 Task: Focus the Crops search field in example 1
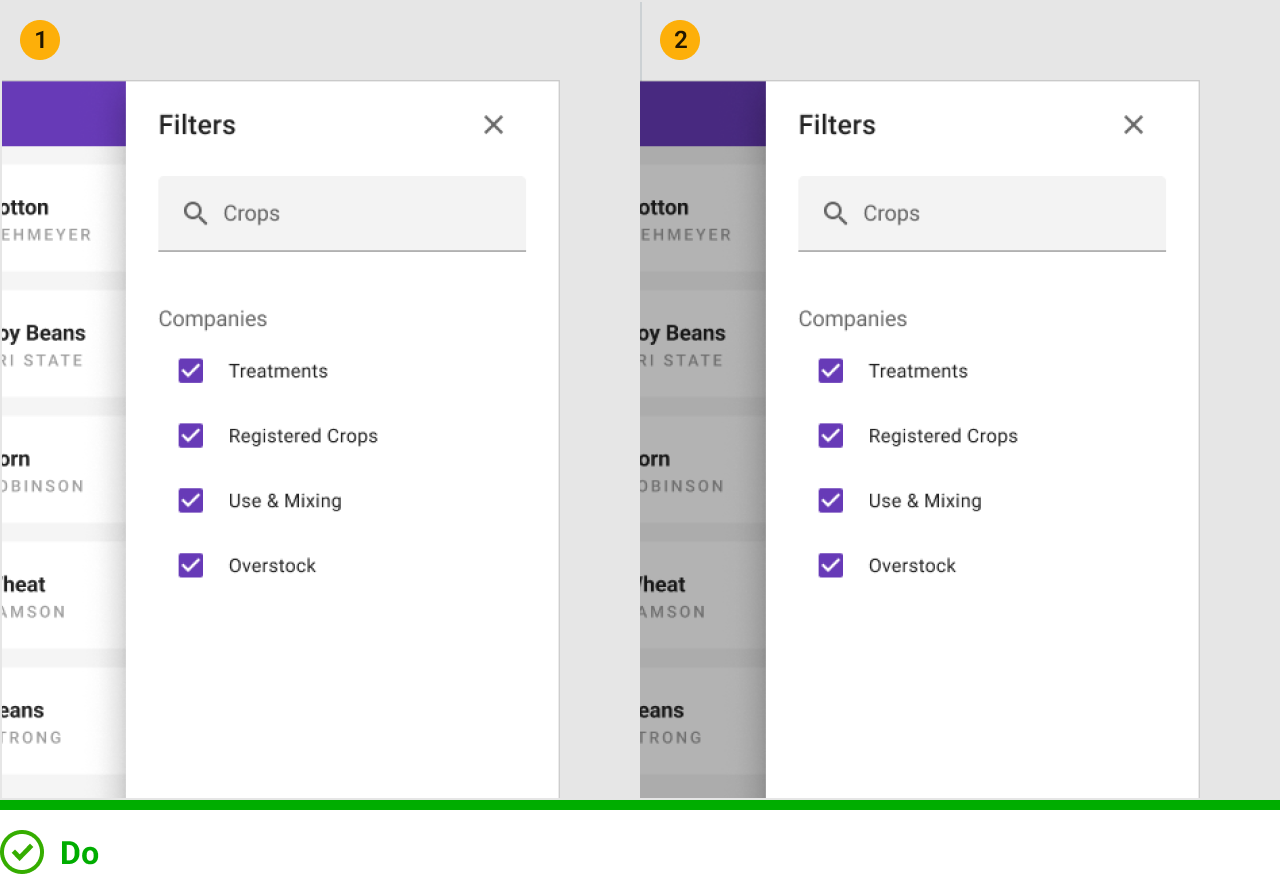(x=360, y=213)
